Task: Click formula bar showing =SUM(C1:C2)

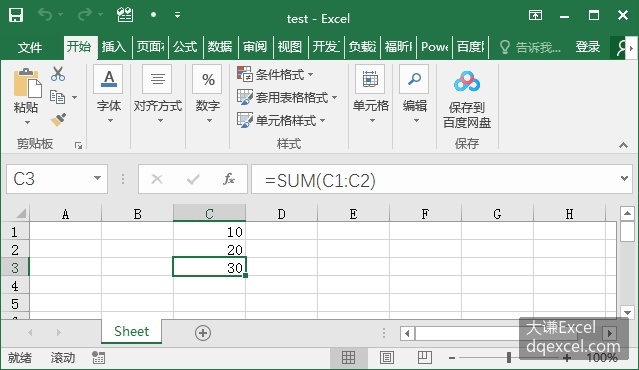Action: [x=434, y=179]
